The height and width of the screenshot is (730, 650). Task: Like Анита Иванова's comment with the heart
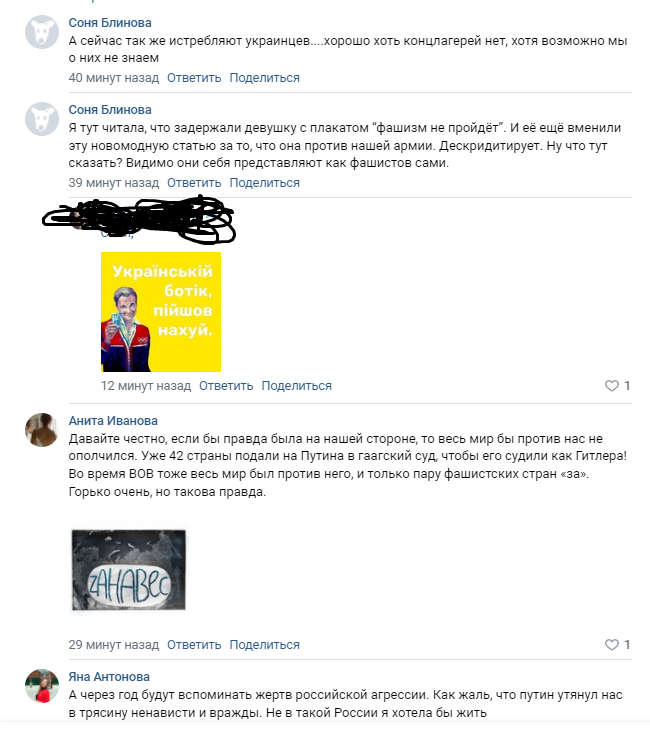tap(611, 644)
